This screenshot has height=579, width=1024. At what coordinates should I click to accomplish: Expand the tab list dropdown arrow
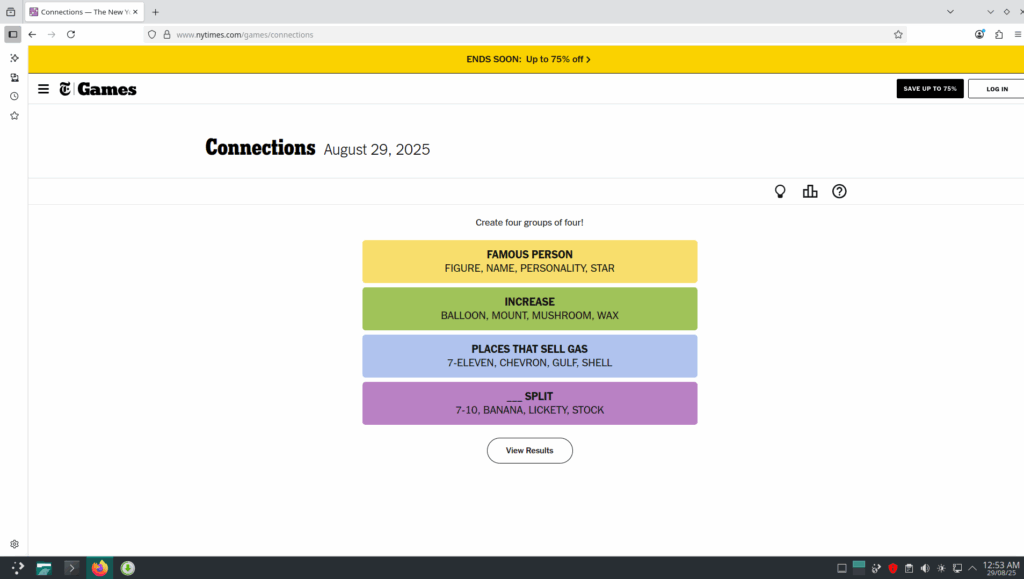click(950, 11)
